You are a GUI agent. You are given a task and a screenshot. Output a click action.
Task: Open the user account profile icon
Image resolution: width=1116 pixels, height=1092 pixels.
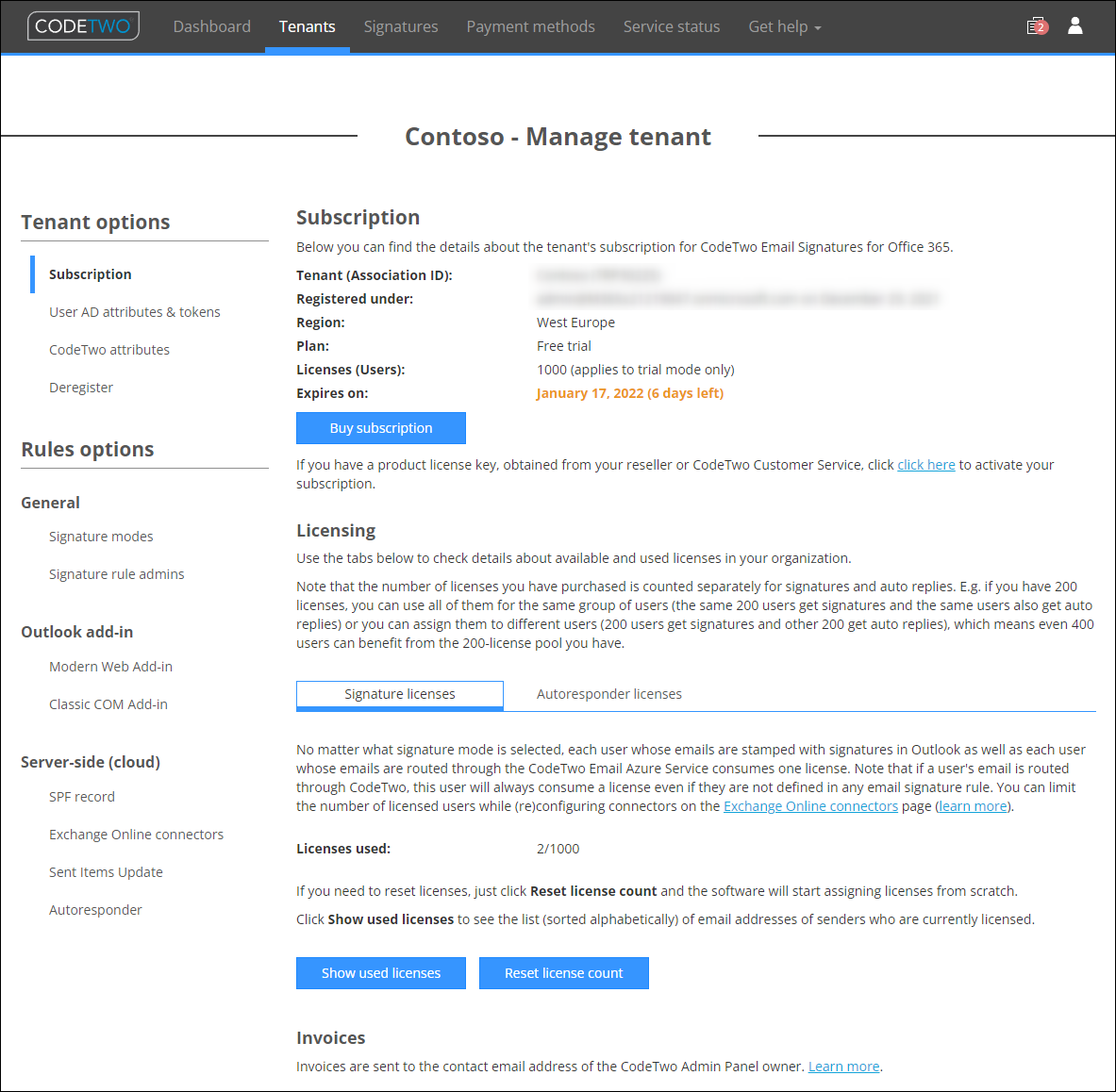point(1074,26)
